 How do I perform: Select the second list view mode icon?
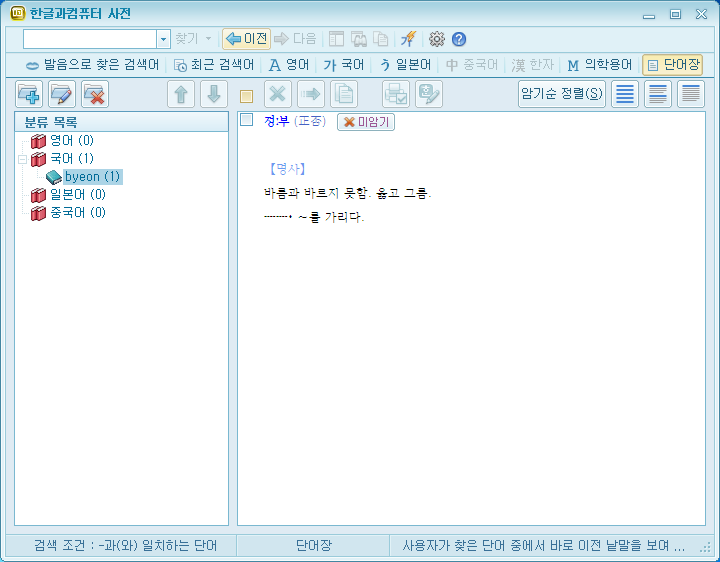(x=658, y=94)
